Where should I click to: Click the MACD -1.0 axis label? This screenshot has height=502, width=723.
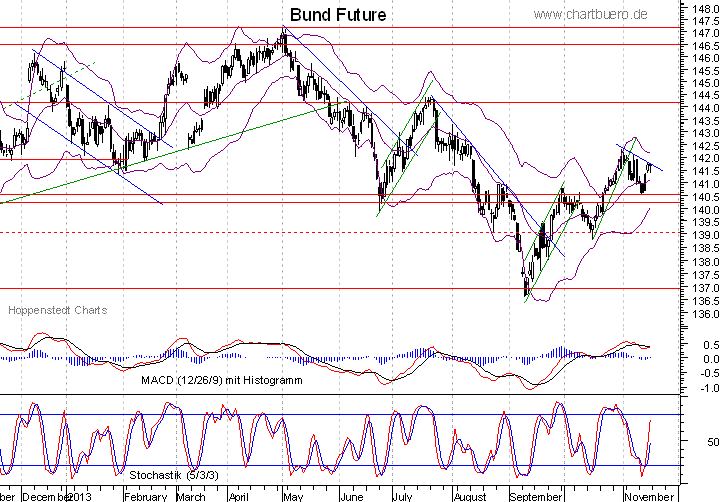click(709, 388)
